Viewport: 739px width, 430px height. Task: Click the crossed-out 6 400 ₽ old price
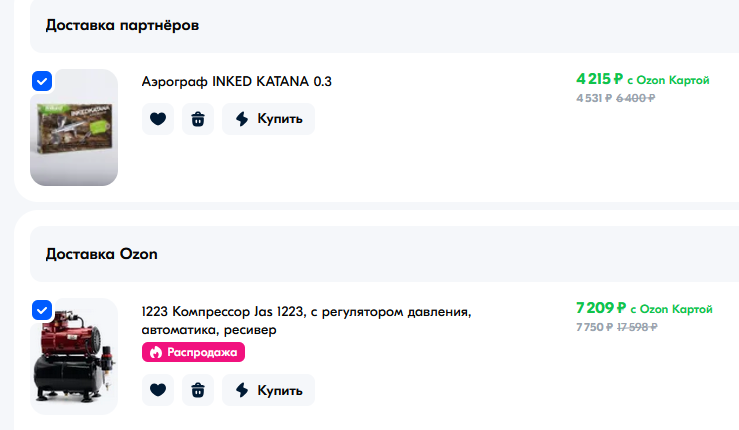click(x=635, y=98)
